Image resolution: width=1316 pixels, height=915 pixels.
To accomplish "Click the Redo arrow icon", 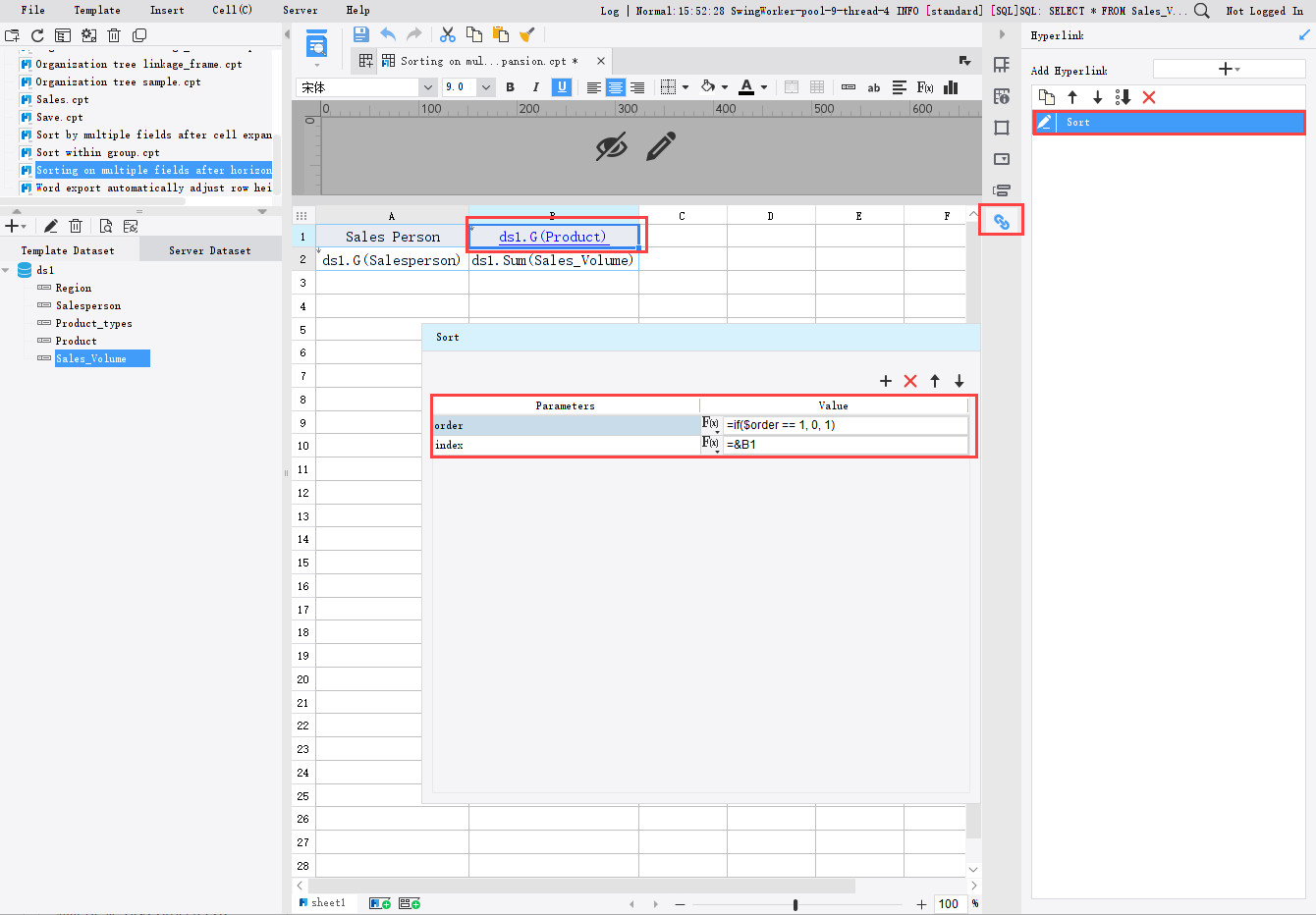I will pos(414,34).
